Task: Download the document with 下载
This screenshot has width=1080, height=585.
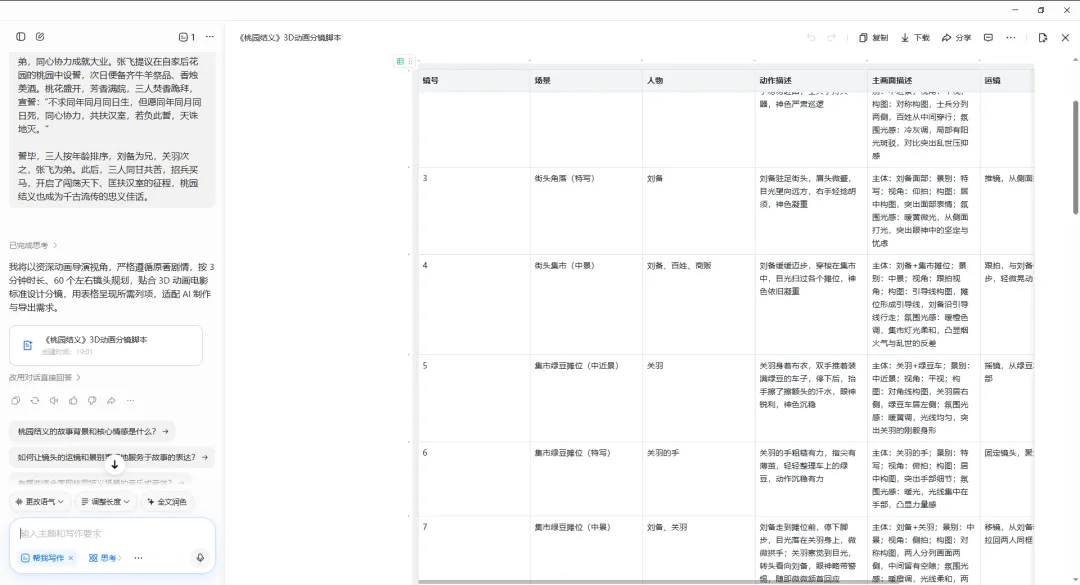Action: (x=915, y=38)
